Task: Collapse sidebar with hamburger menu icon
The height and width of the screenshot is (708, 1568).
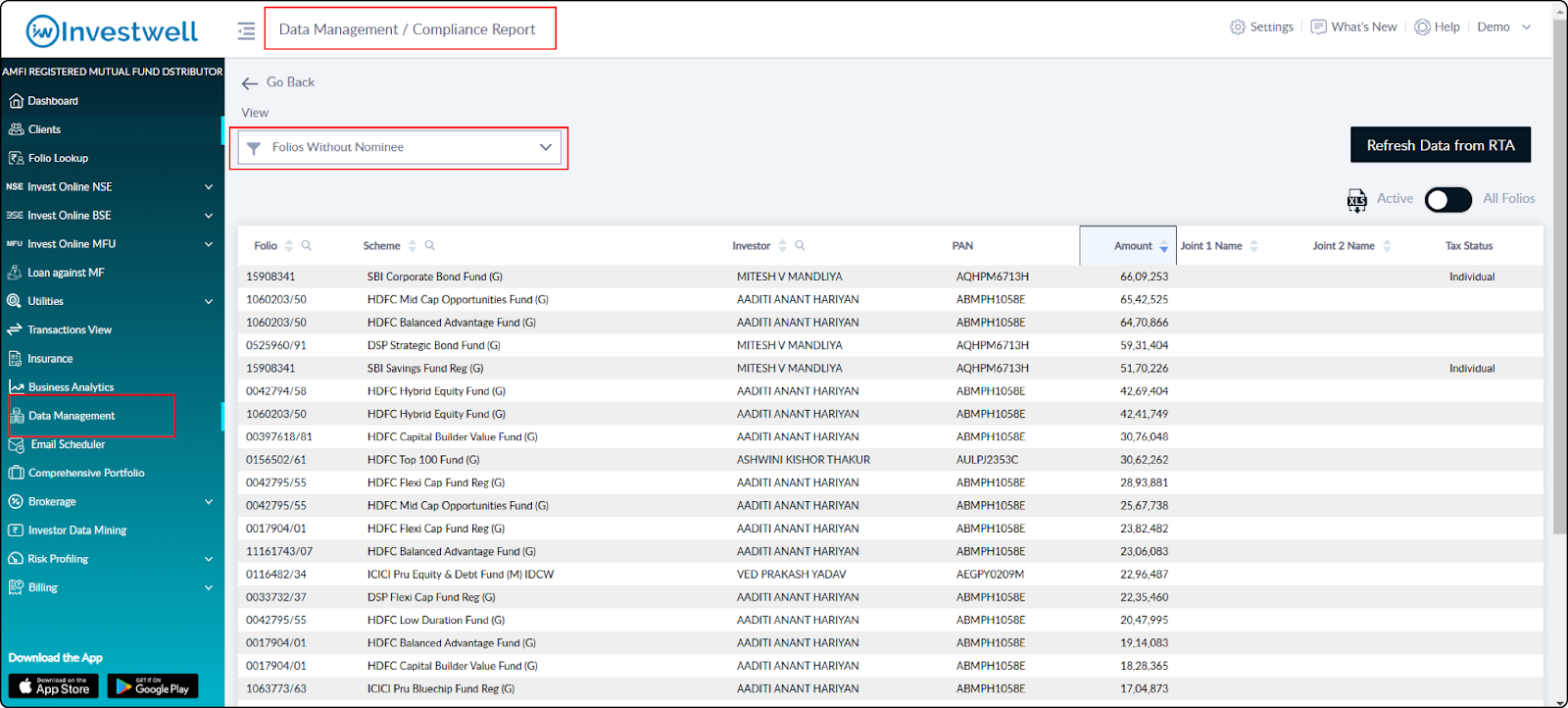Action: [x=246, y=30]
